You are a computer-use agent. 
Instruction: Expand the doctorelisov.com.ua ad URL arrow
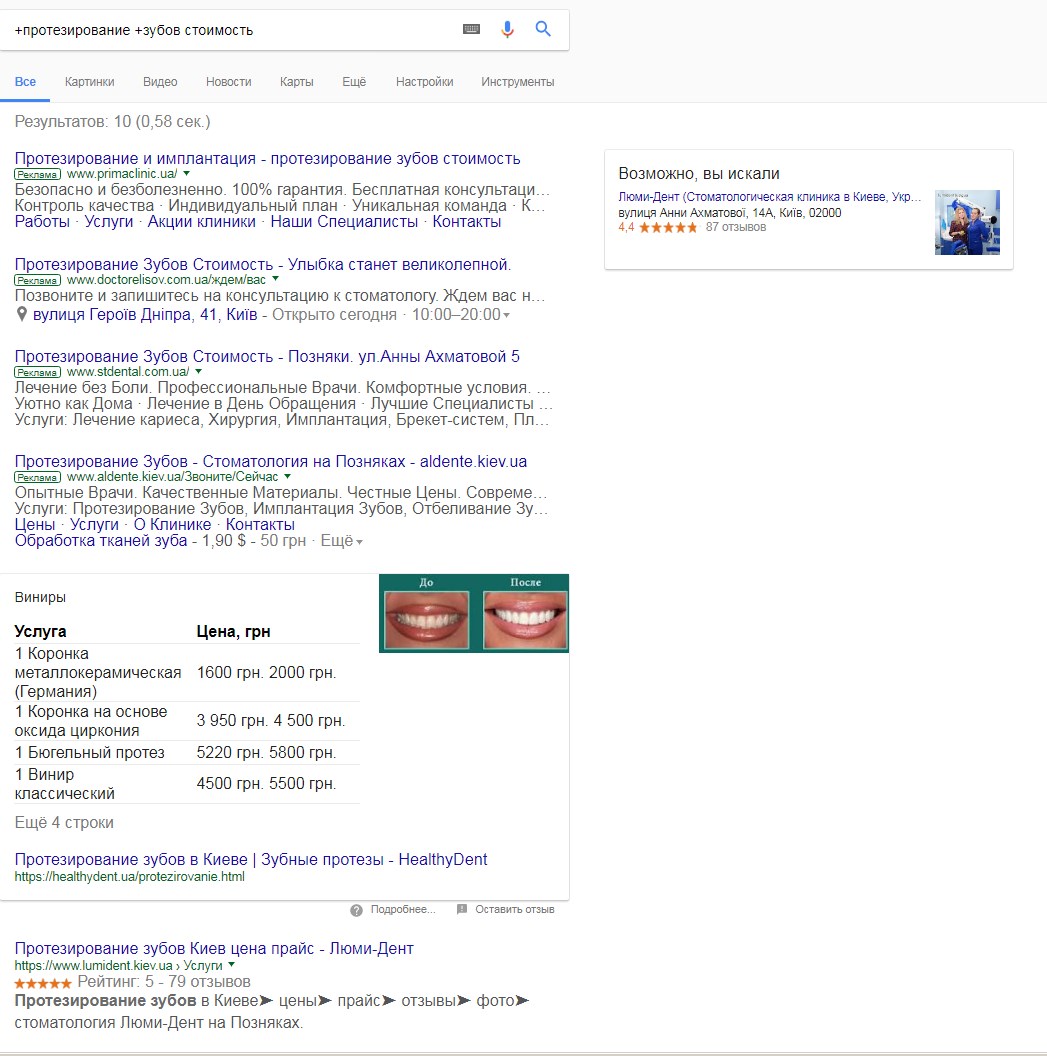[275, 279]
